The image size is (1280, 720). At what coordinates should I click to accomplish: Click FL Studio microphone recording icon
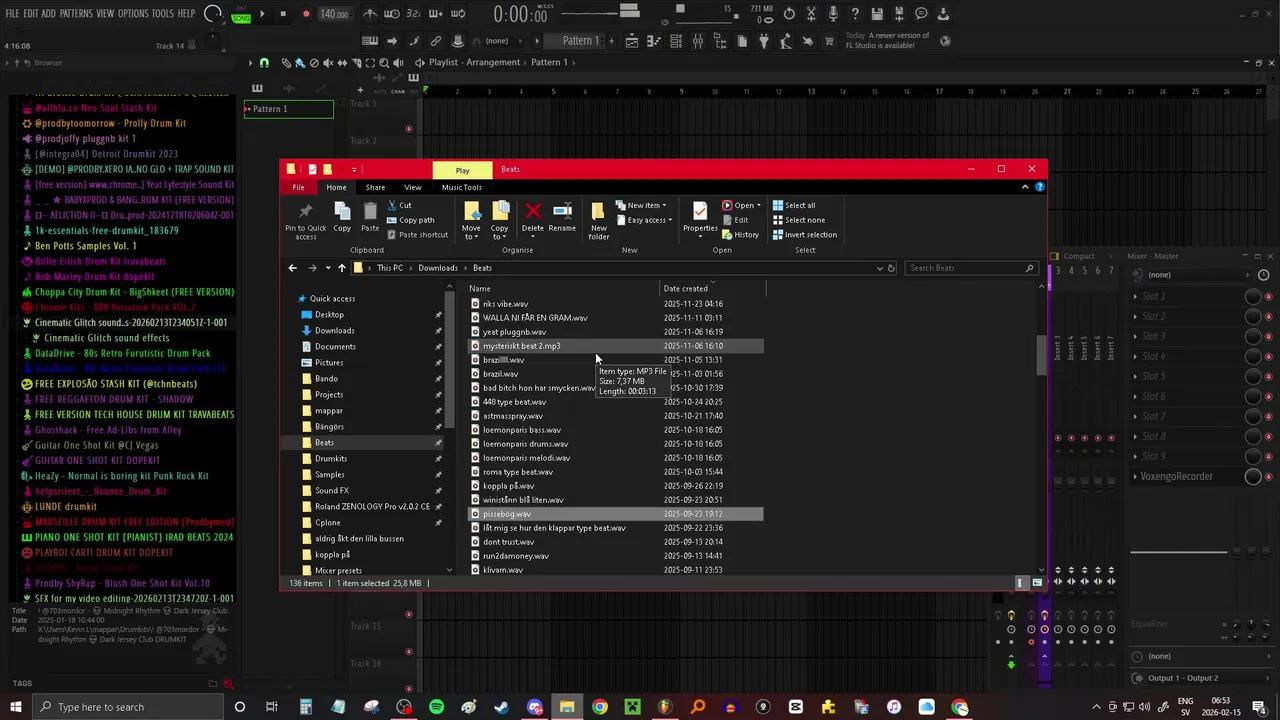[833, 14]
